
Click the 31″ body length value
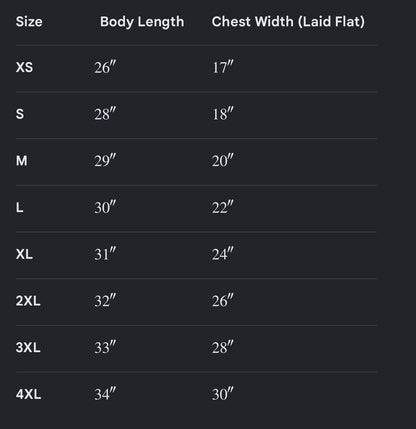click(x=105, y=254)
